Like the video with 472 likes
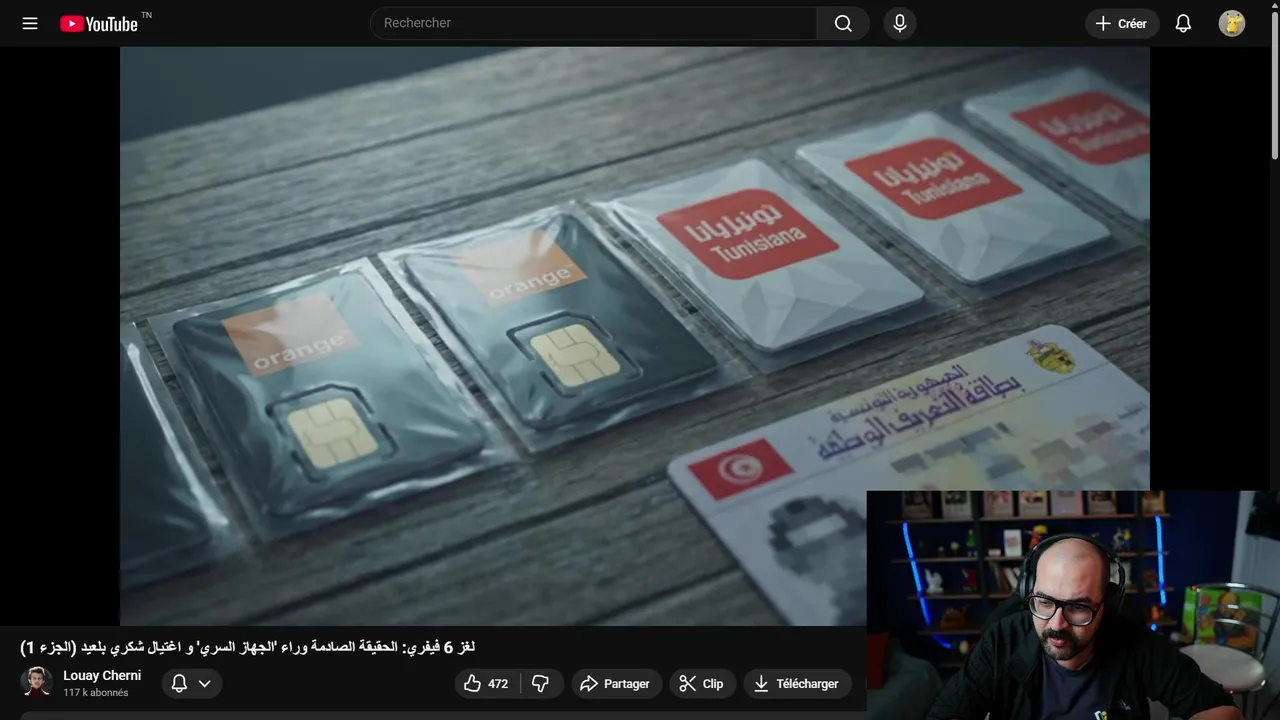 pos(486,684)
